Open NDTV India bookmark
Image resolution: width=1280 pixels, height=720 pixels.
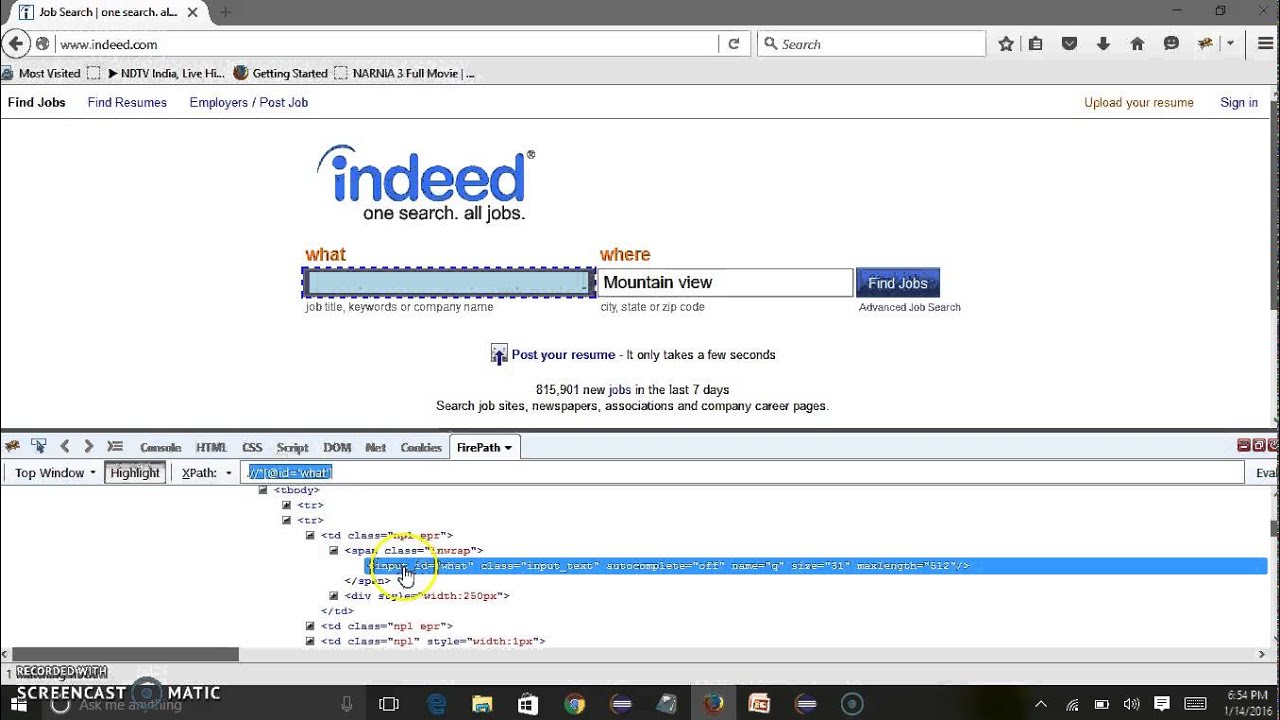pos(166,73)
